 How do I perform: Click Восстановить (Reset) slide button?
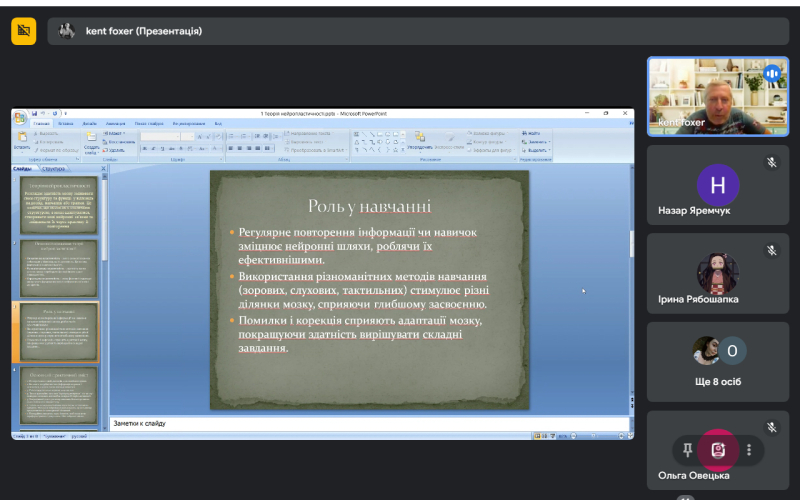119,142
